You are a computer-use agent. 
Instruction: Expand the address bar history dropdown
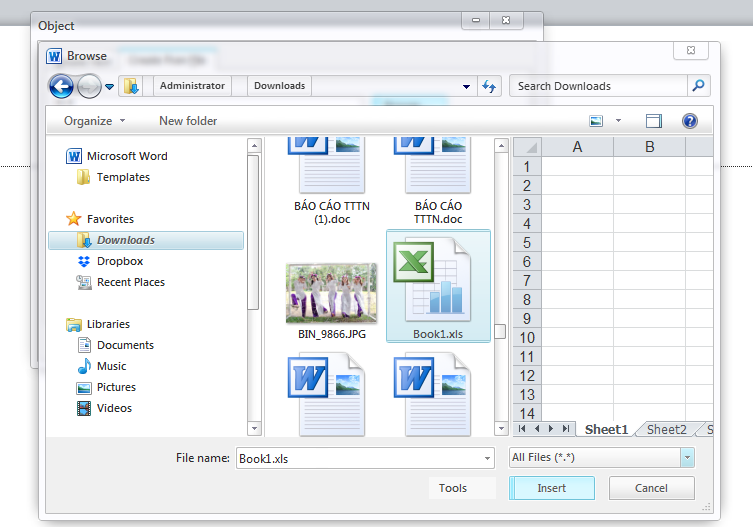(x=466, y=86)
